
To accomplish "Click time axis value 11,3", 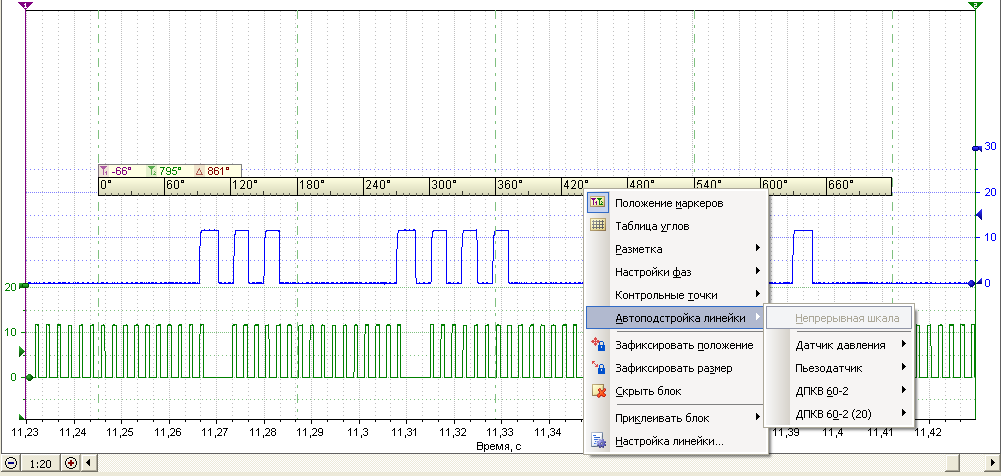I will [358, 432].
